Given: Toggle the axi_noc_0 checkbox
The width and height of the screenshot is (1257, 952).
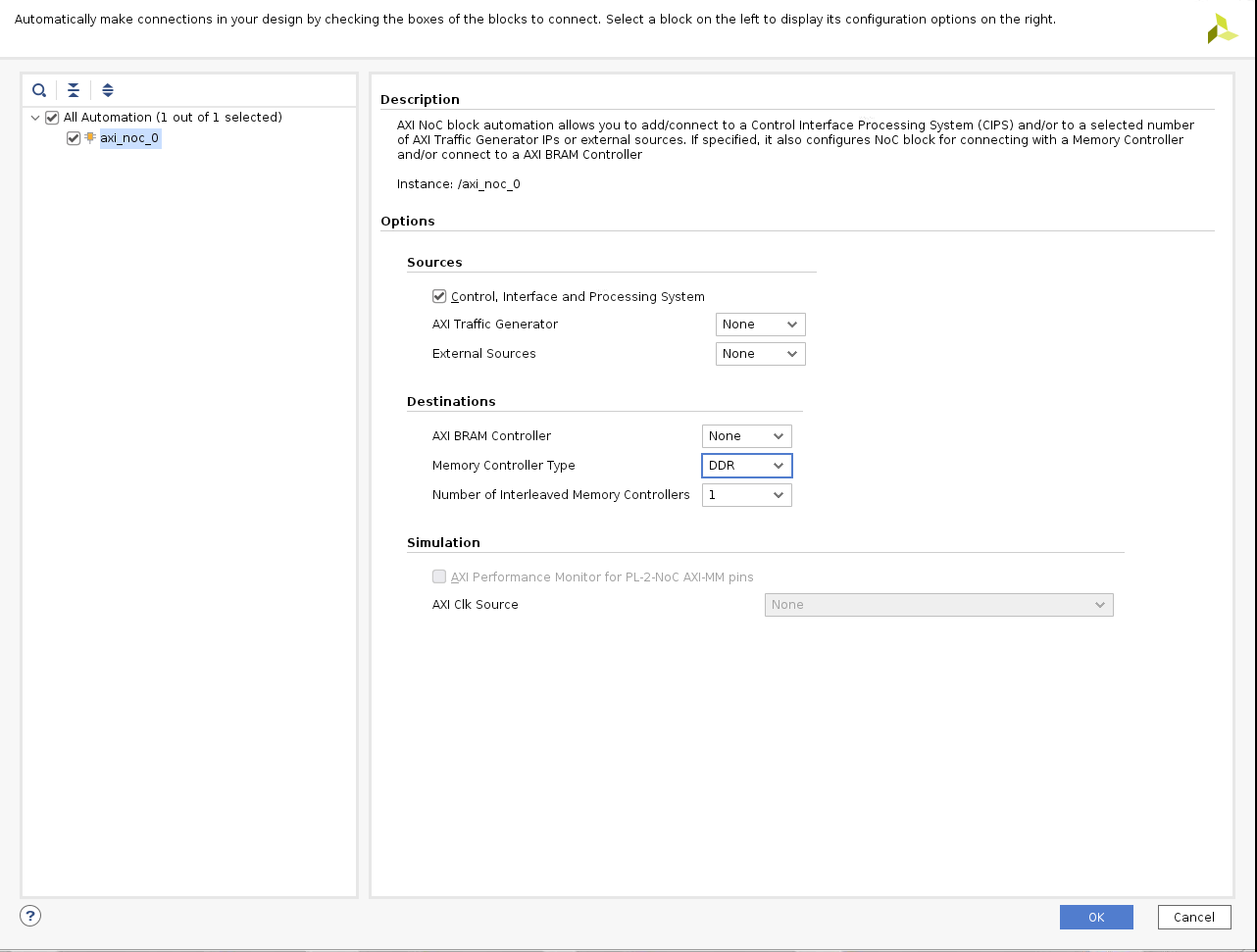Looking at the screenshot, I should (x=74, y=138).
